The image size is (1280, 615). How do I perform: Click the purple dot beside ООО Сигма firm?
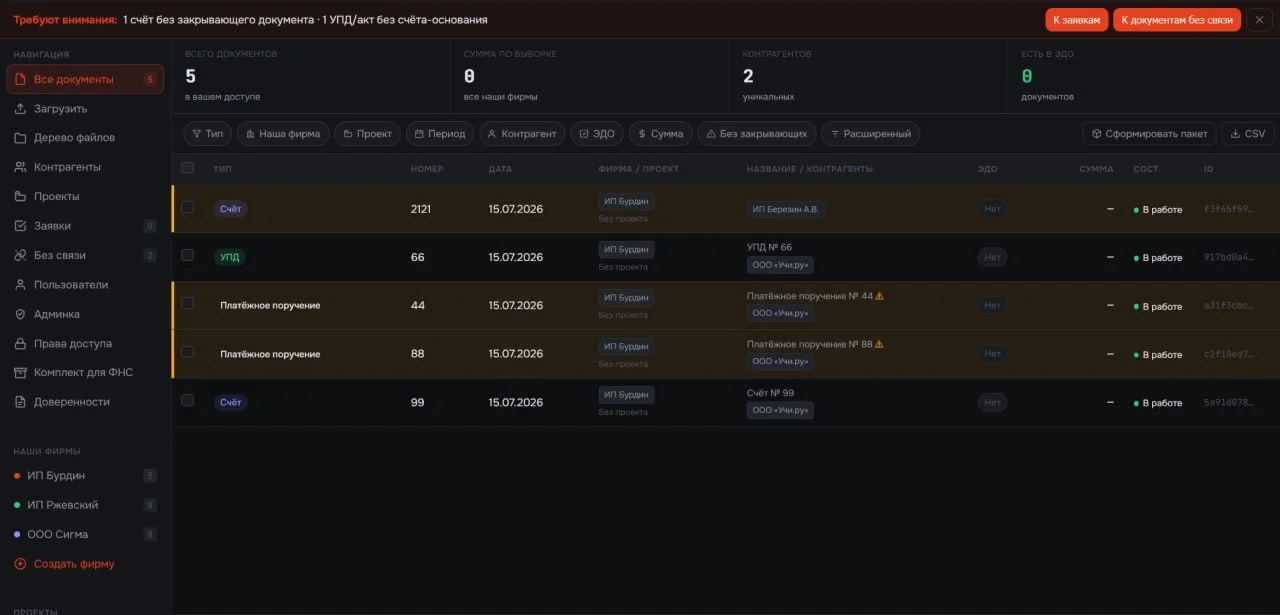click(17, 534)
